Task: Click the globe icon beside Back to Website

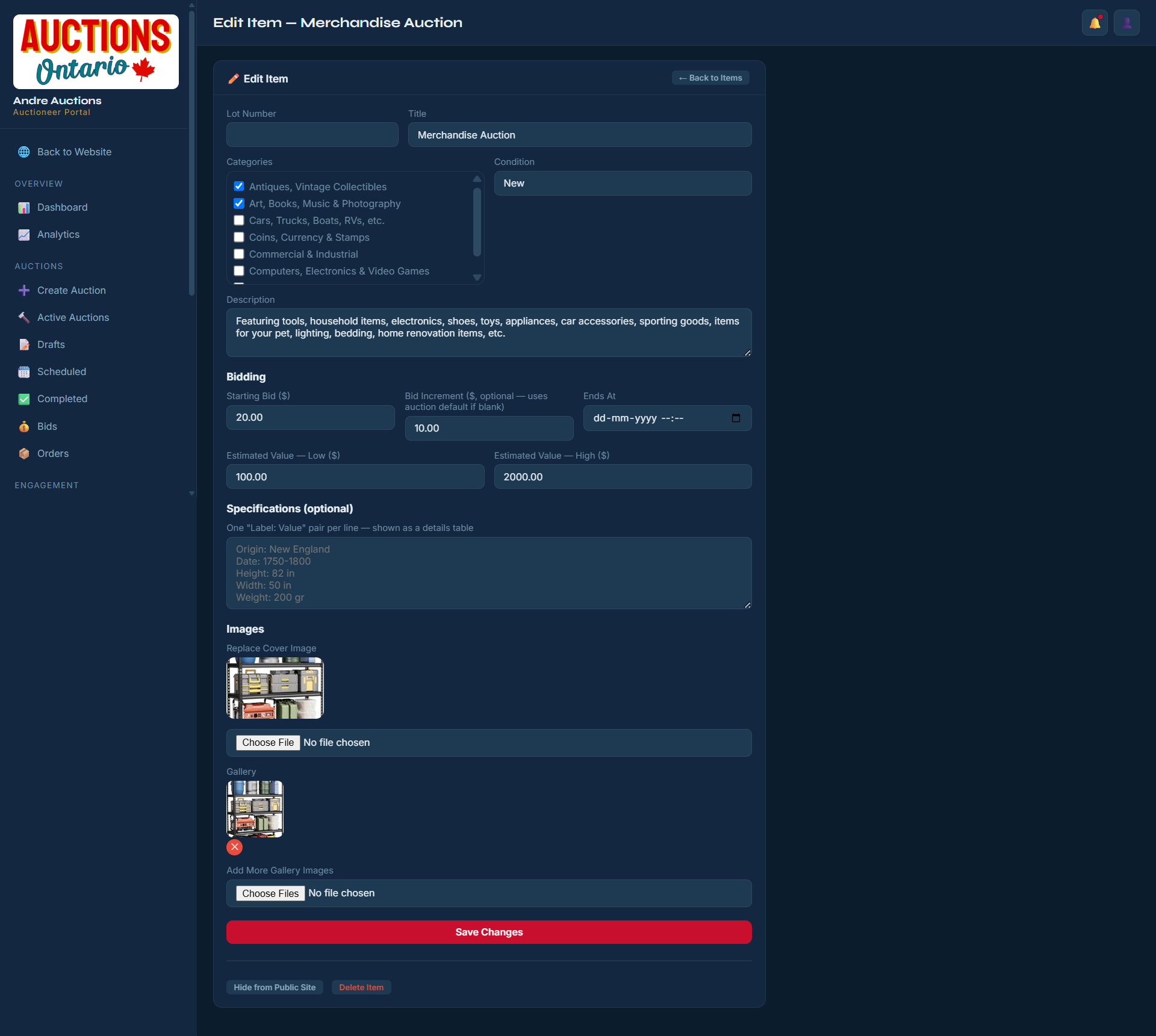Action: tap(24, 152)
